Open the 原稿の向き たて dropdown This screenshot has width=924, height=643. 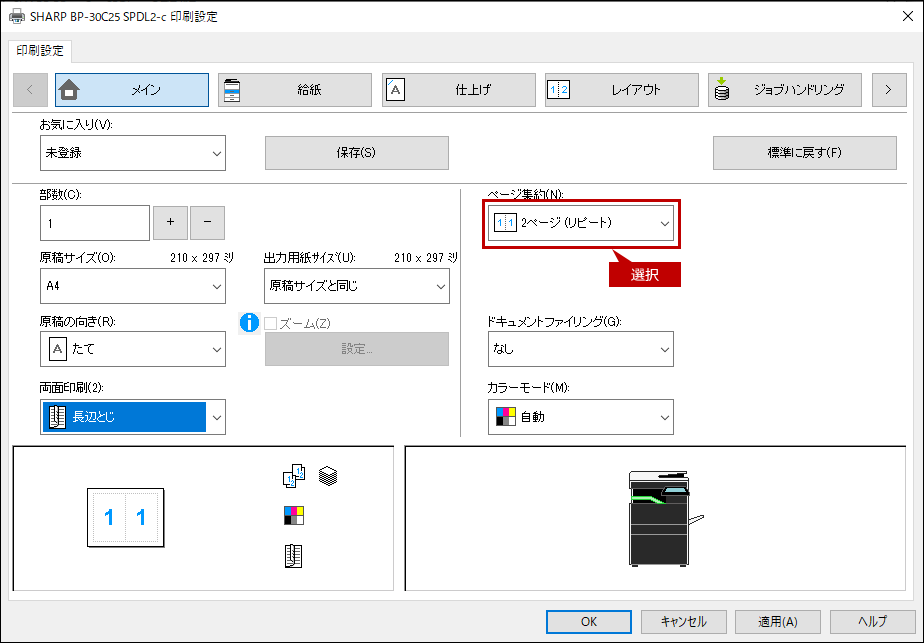[133, 349]
